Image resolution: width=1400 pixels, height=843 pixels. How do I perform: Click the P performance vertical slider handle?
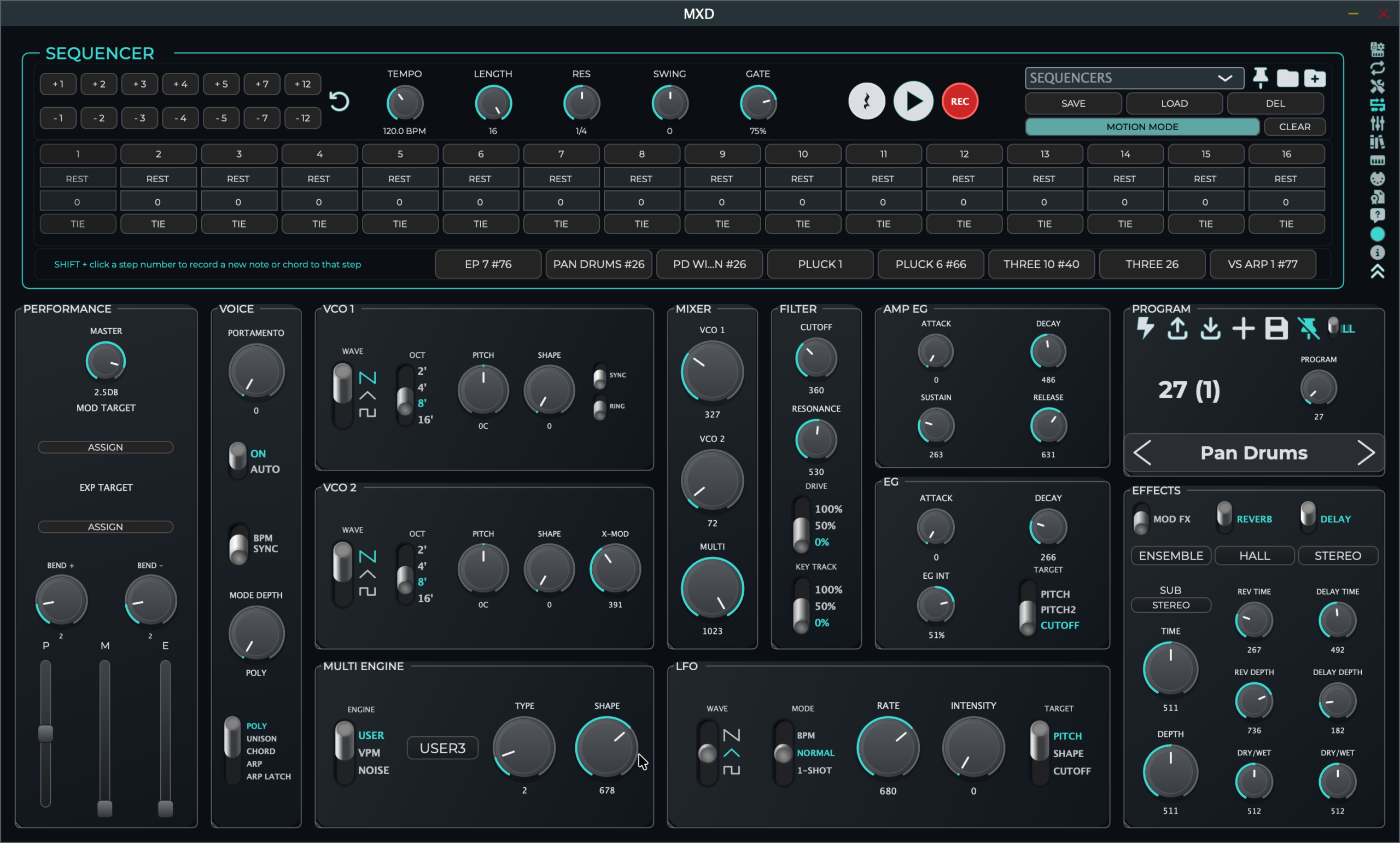tap(45, 734)
